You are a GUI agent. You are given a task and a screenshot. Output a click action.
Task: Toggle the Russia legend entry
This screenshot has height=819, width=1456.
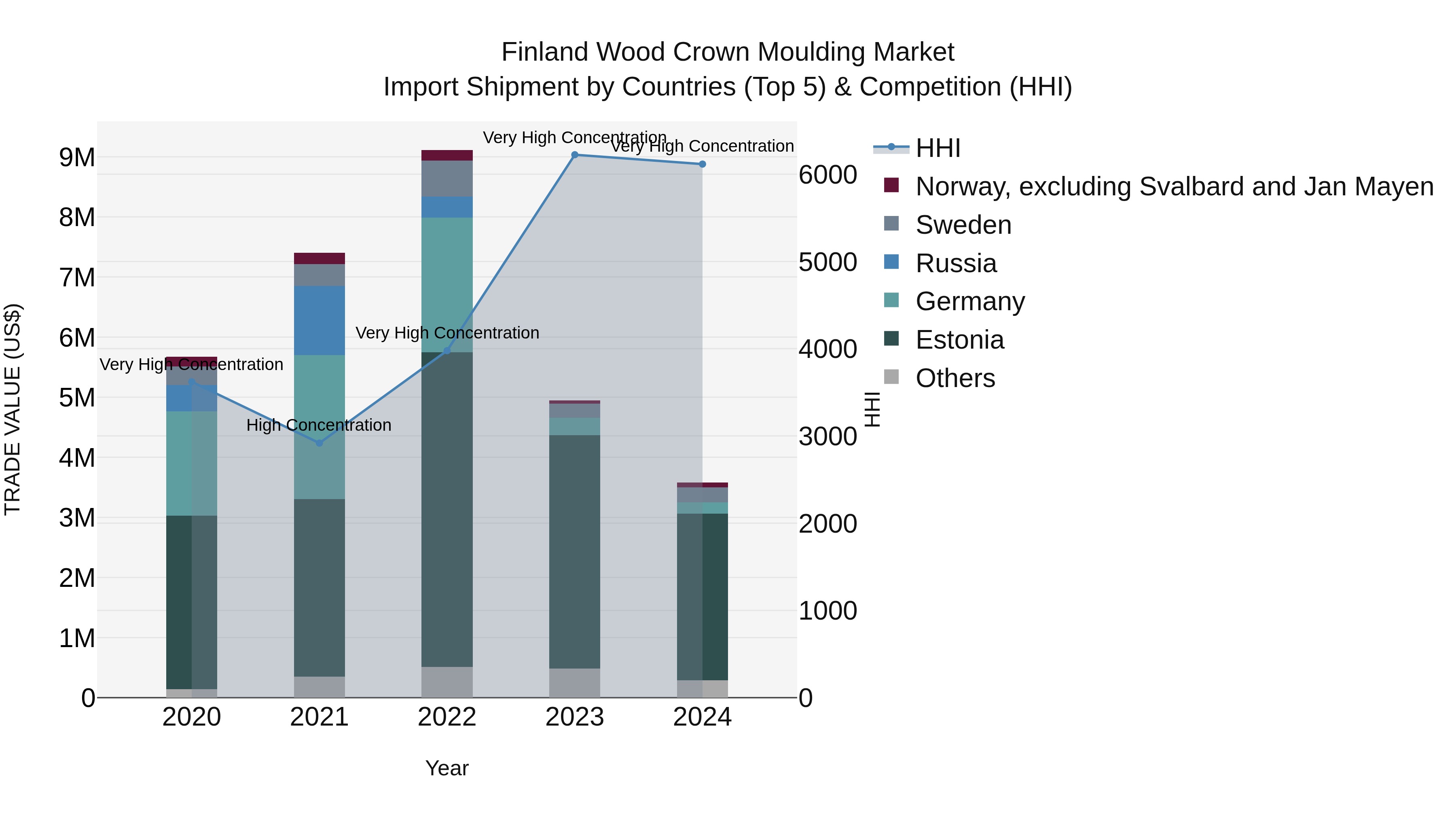[940, 263]
